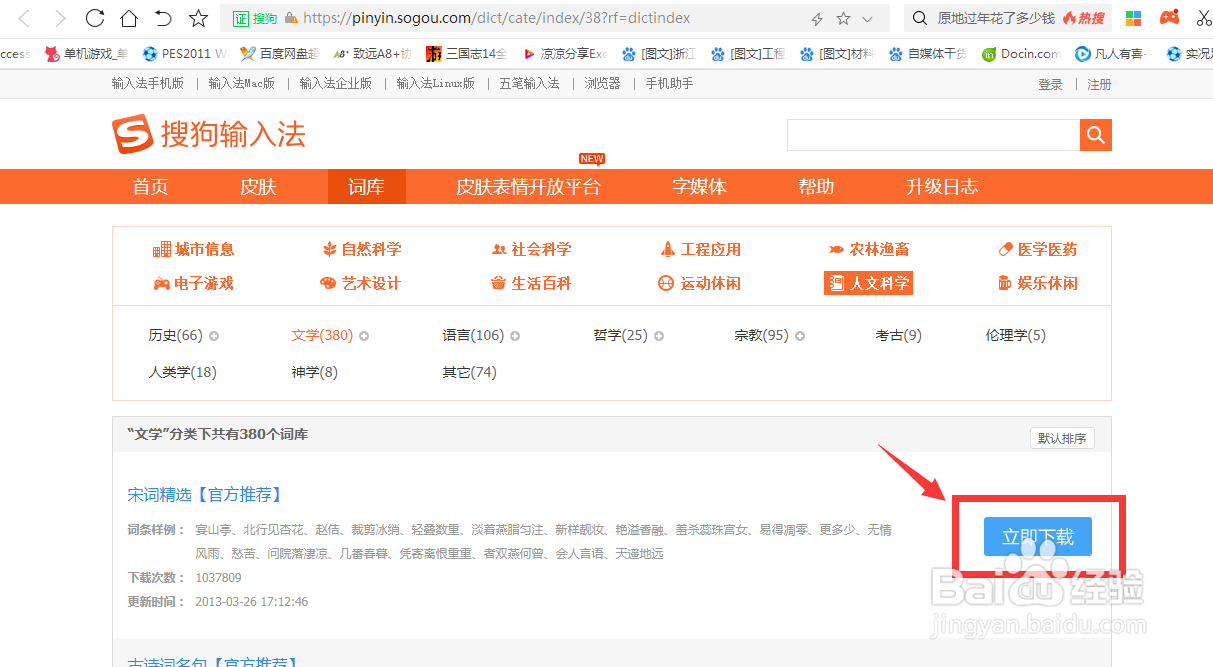Image resolution: width=1213 pixels, height=667 pixels.
Task: Toggle the bookmark star in the address bar
Action: click(843, 17)
